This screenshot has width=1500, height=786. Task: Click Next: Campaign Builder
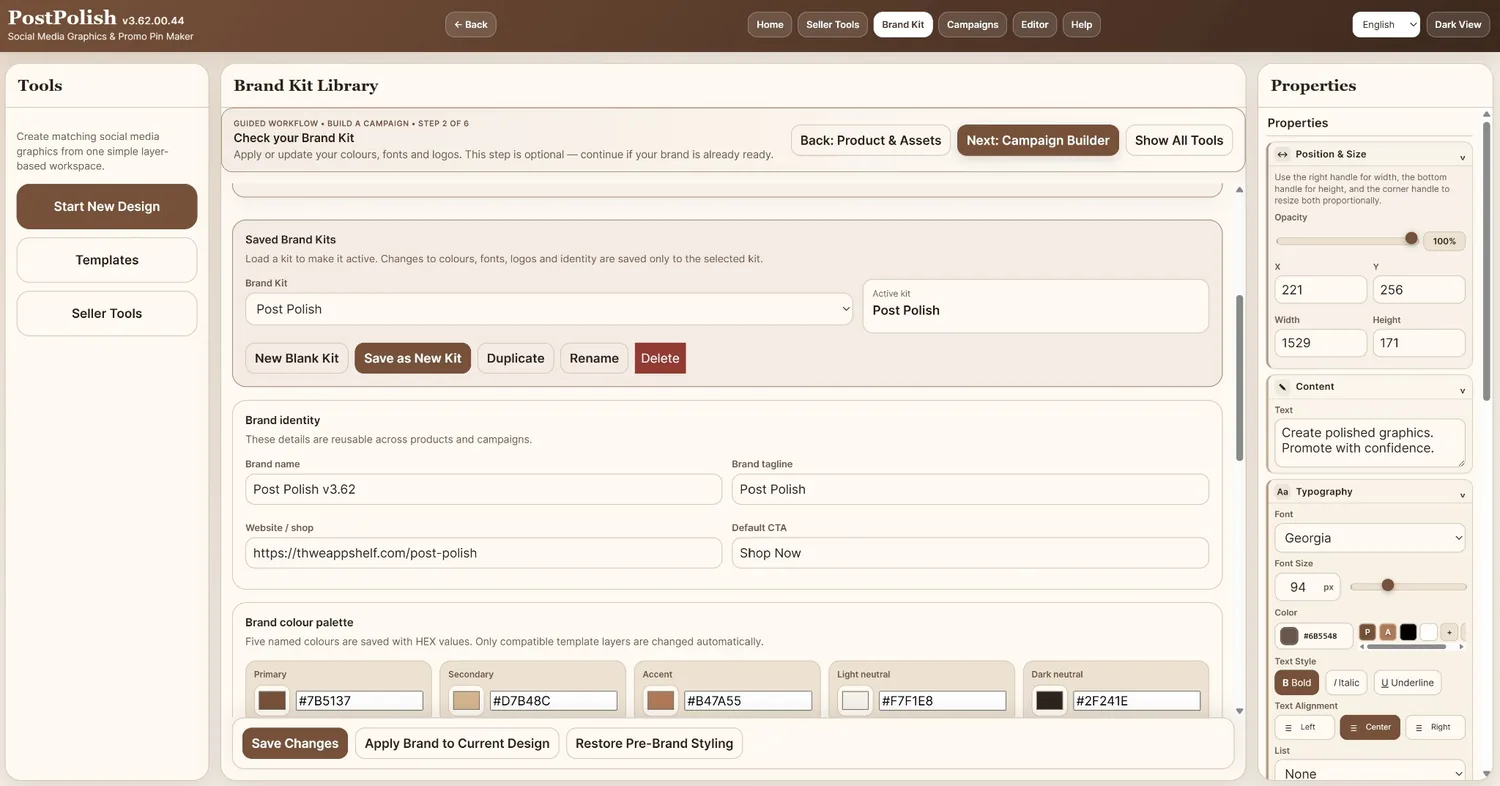coord(1038,140)
